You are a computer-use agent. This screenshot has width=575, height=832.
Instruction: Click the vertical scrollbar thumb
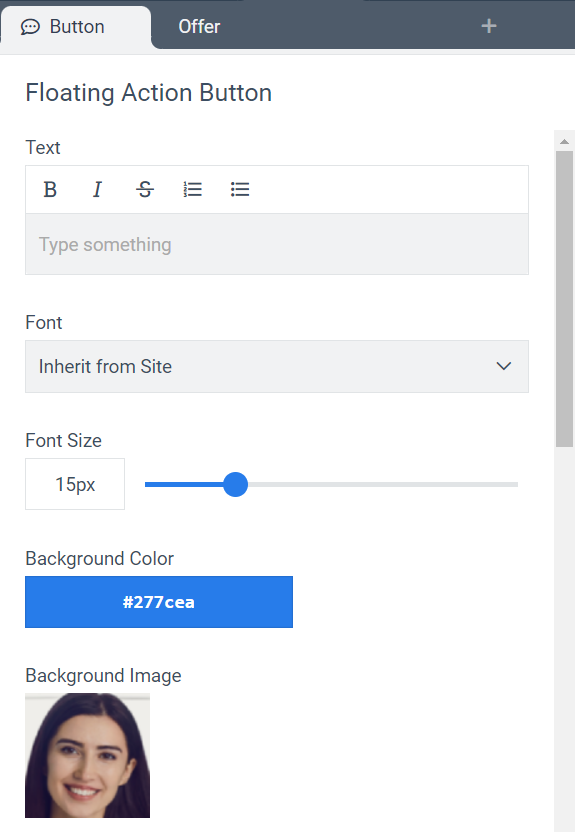(564, 299)
